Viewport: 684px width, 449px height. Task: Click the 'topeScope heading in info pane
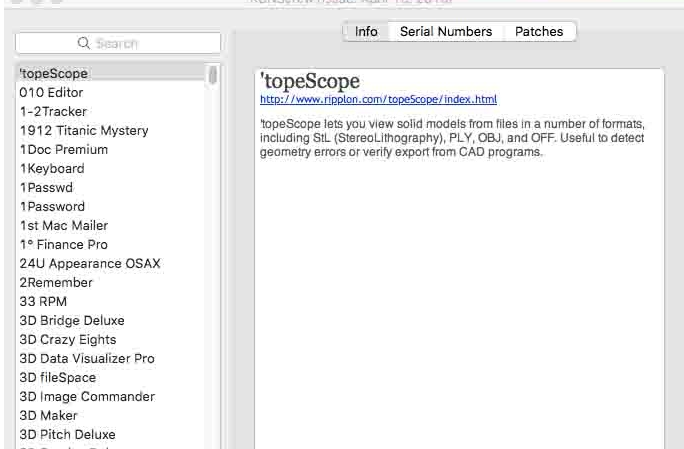310,81
